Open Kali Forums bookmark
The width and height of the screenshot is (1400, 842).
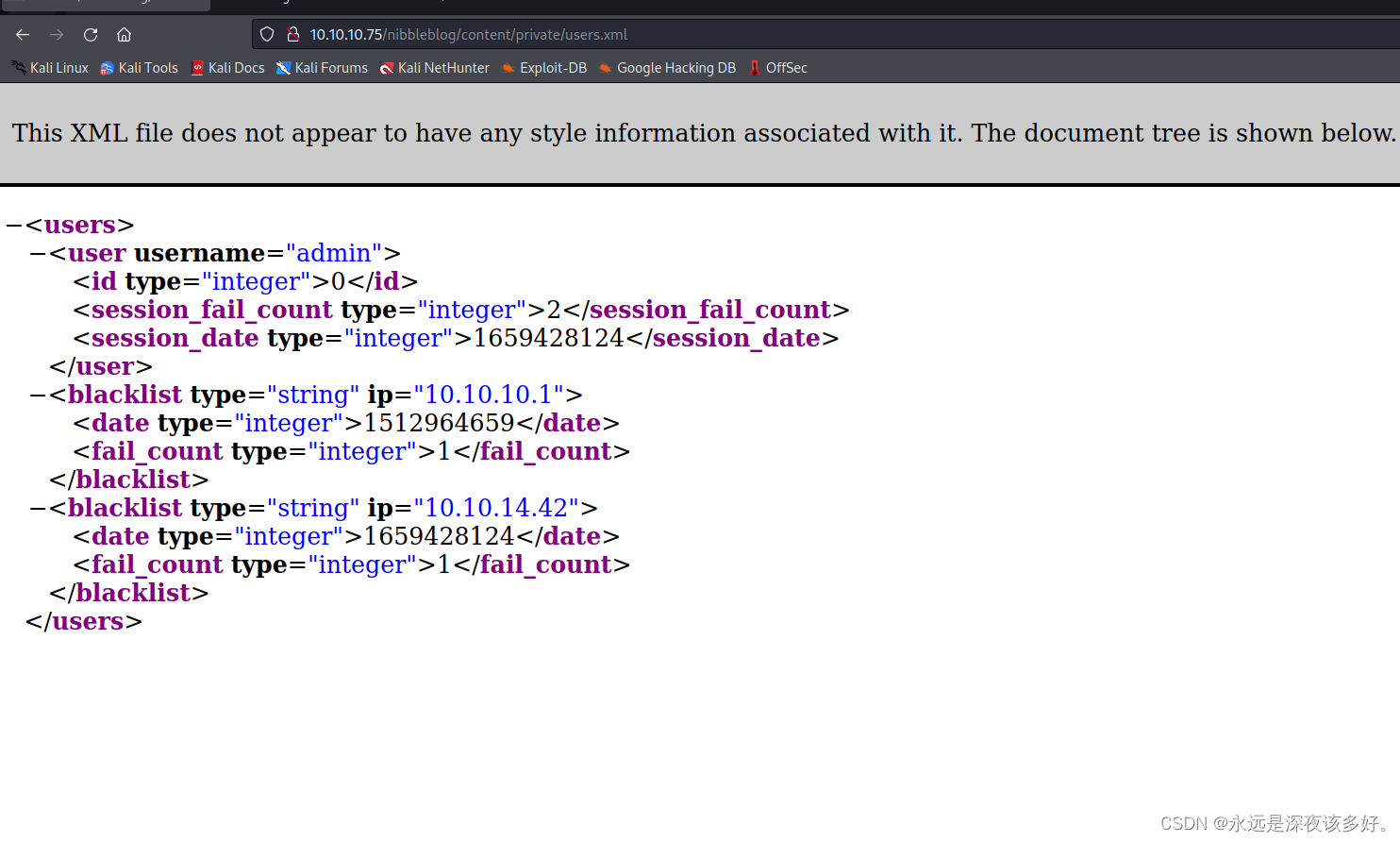click(322, 68)
